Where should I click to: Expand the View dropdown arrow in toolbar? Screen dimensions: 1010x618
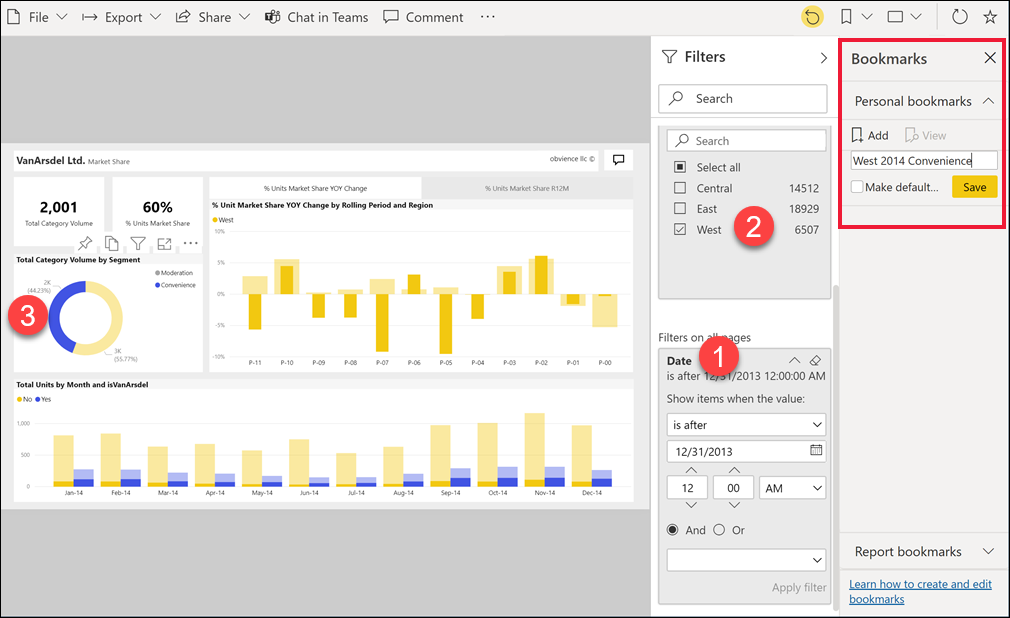[916, 17]
